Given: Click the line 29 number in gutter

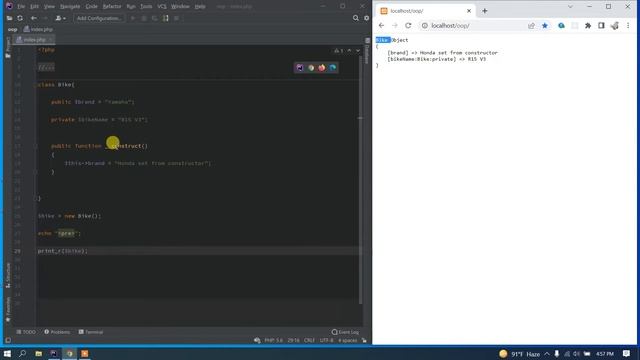Looking at the screenshot, I should coord(17,251).
